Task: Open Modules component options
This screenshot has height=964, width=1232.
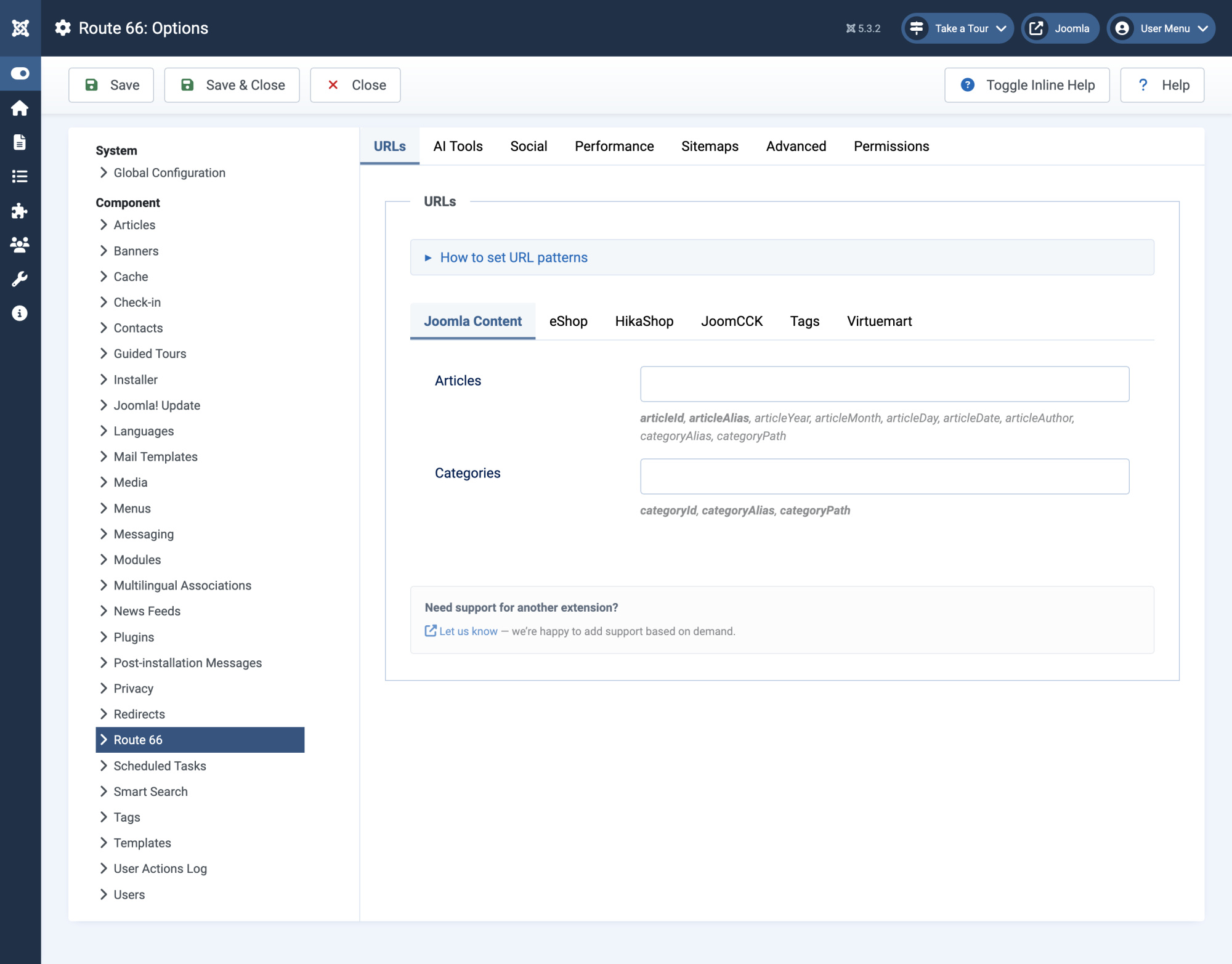Action: [137, 559]
